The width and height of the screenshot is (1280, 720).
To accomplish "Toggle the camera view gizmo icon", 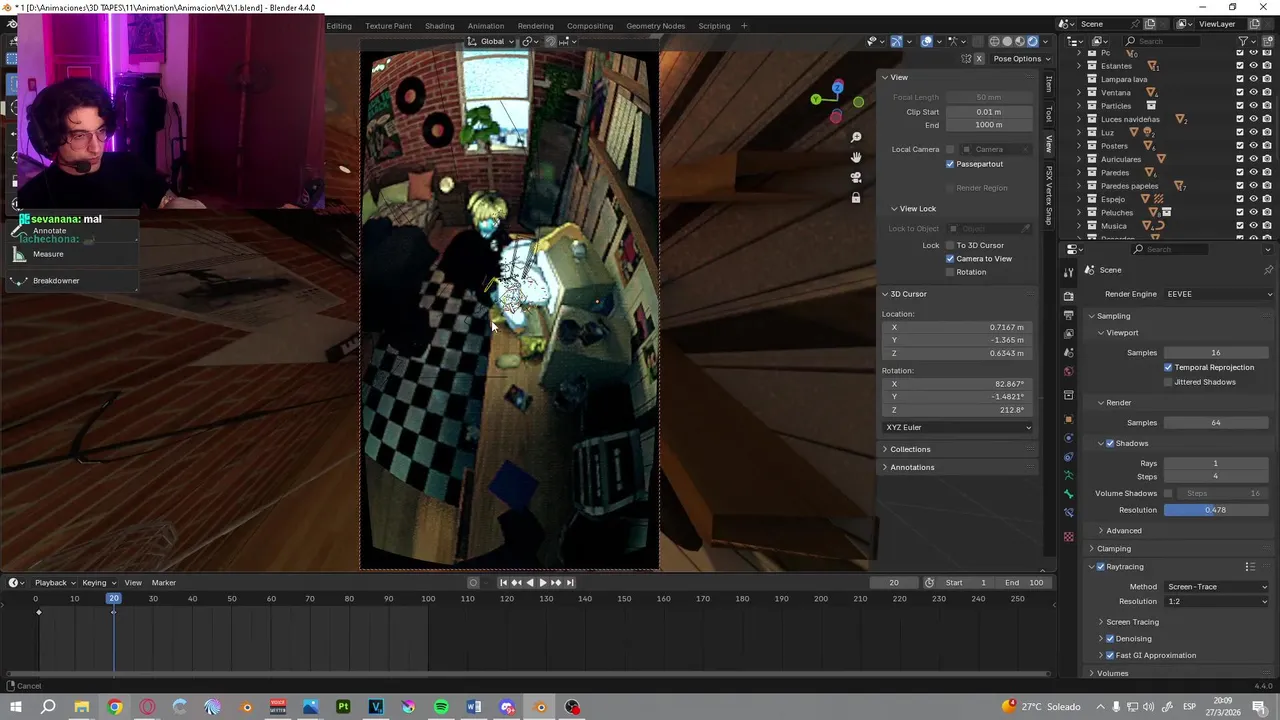I will pos(856,177).
